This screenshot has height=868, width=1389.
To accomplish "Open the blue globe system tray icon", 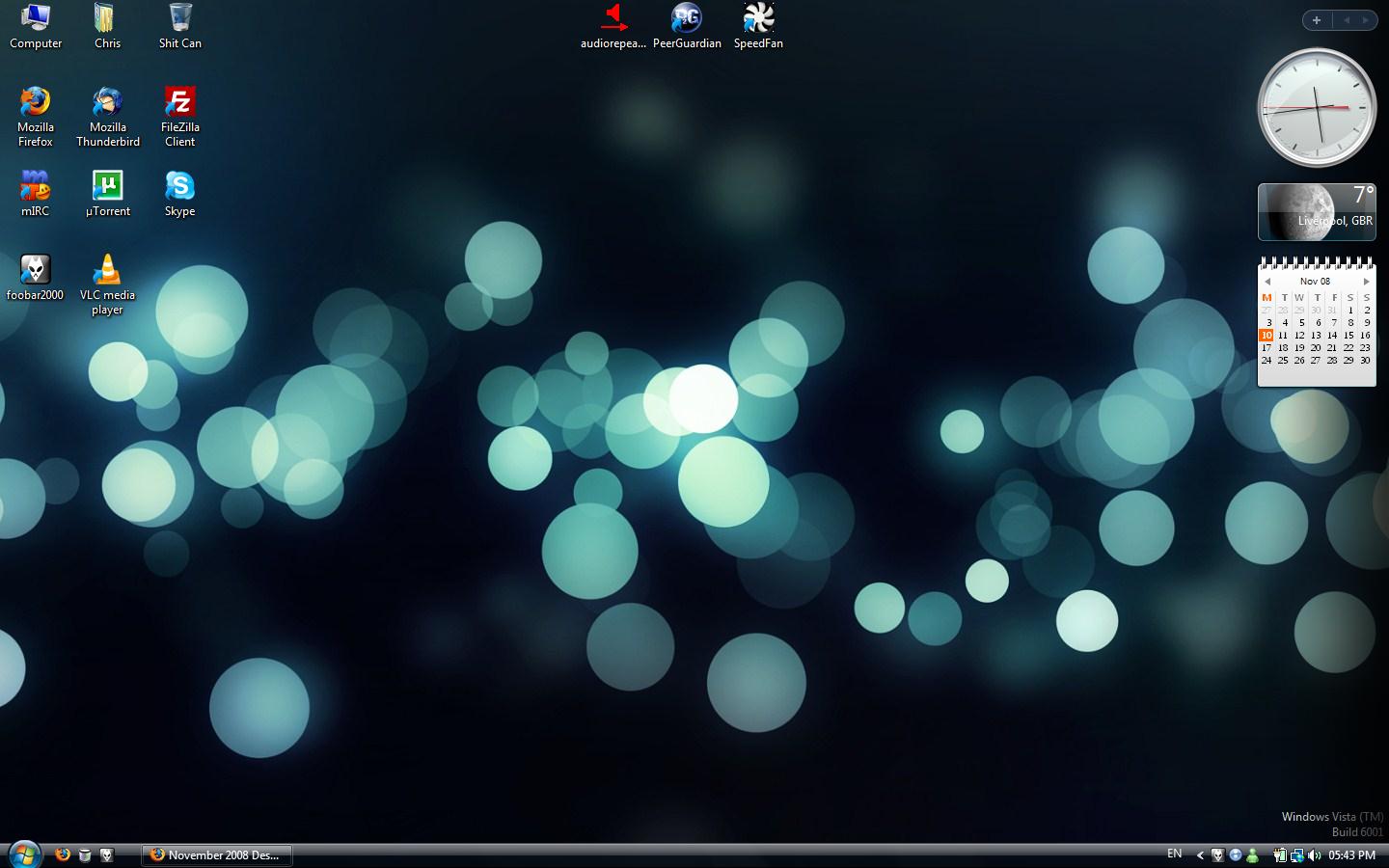I will pos(1235,855).
